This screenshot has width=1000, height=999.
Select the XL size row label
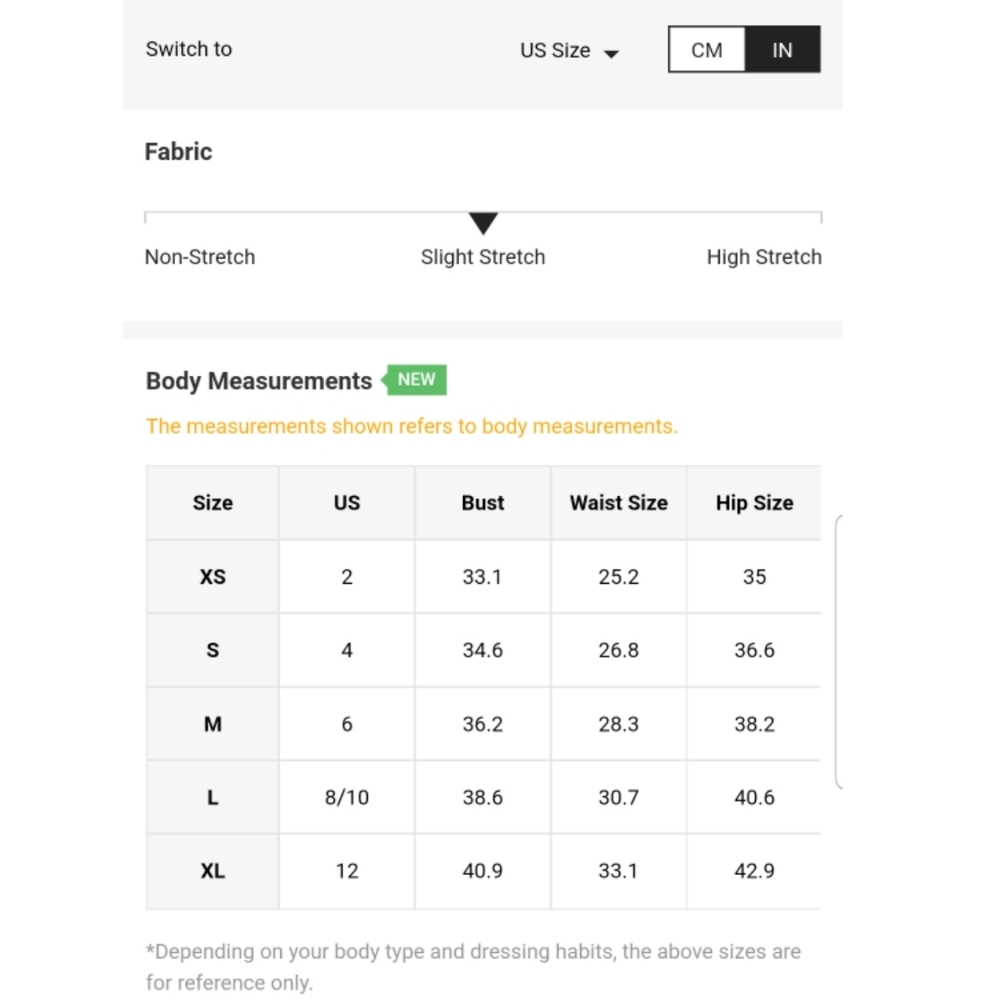tap(212, 871)
